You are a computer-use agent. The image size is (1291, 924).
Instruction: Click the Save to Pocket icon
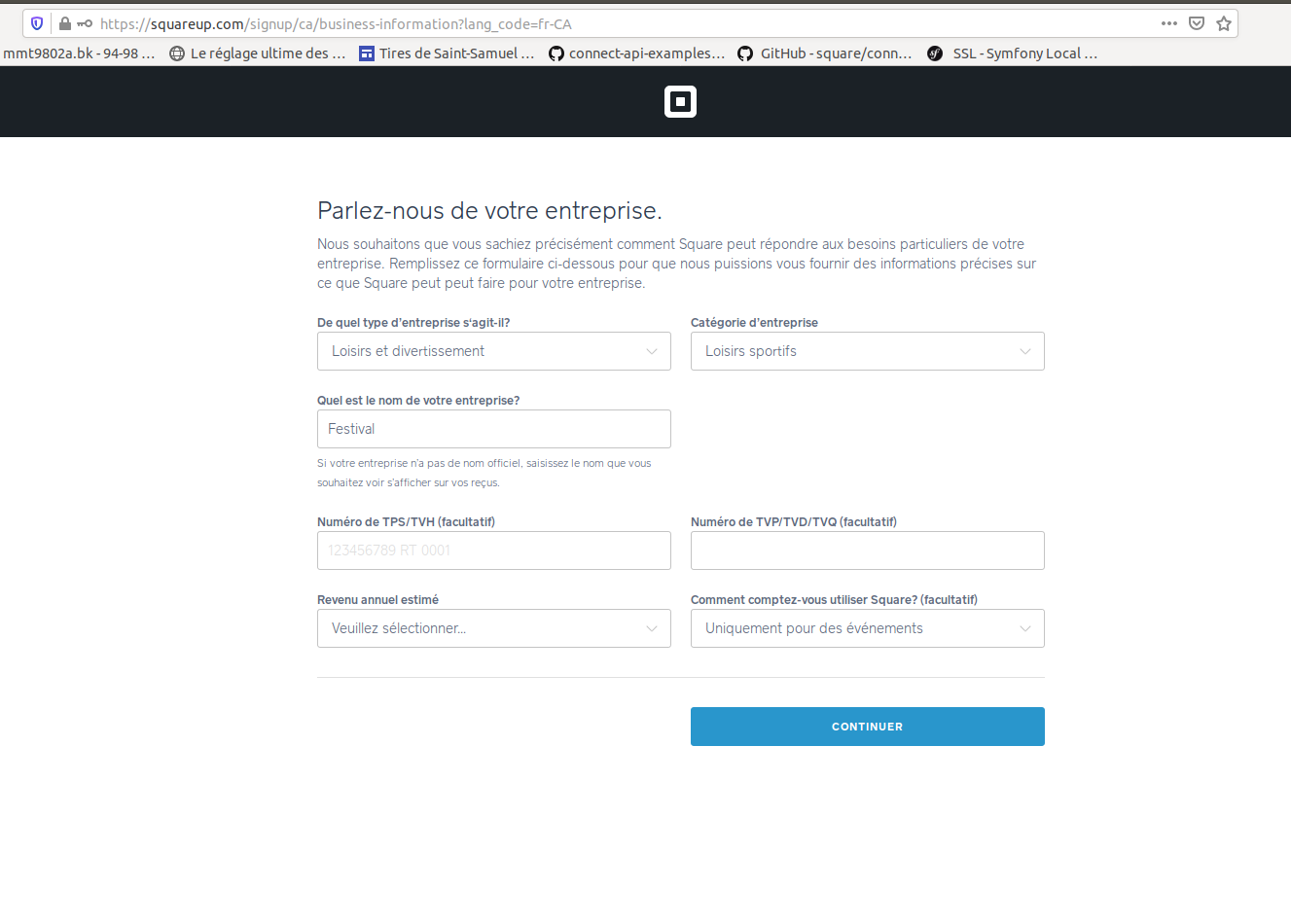1197,23
